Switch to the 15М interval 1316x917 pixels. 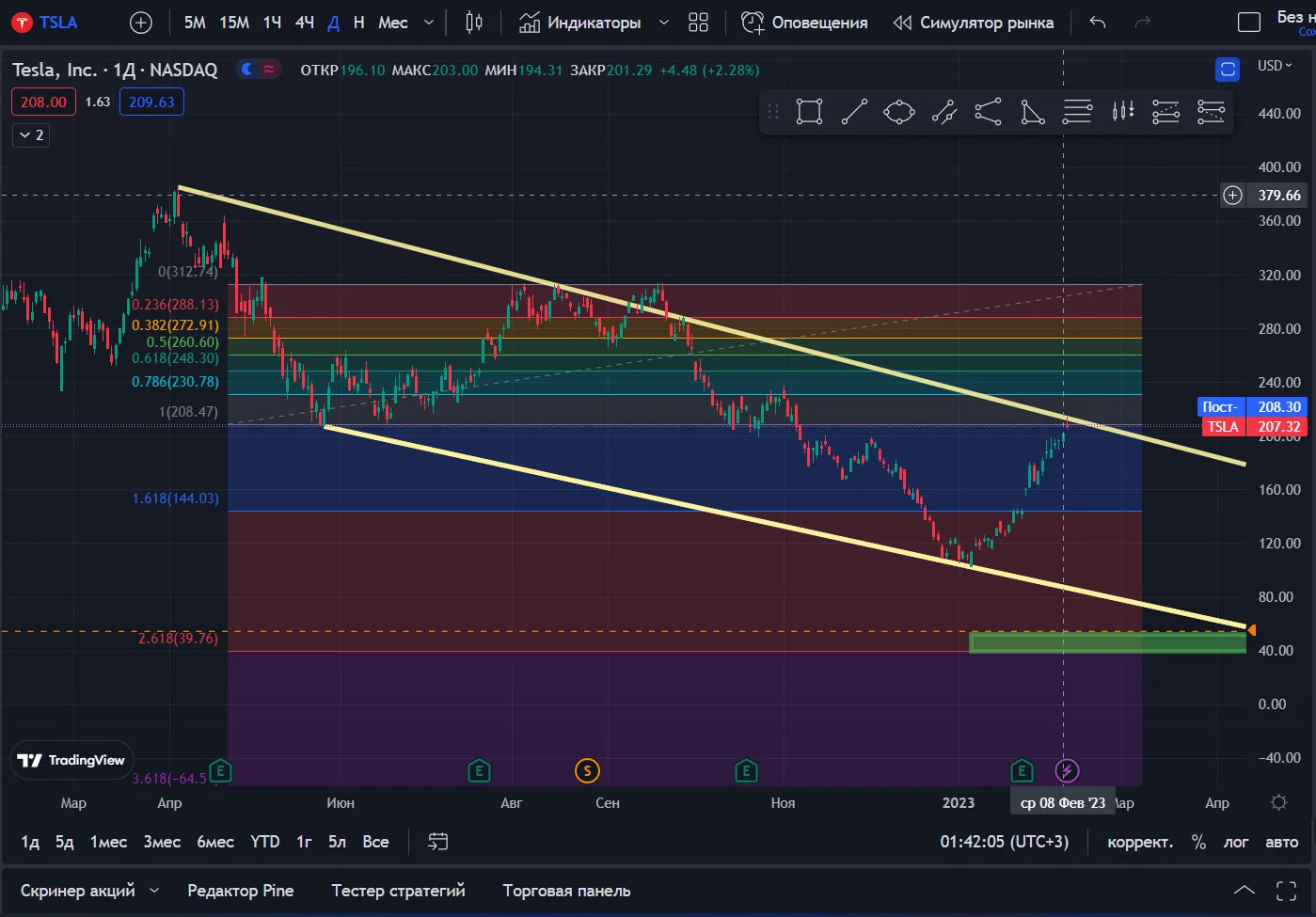[234, 23]
